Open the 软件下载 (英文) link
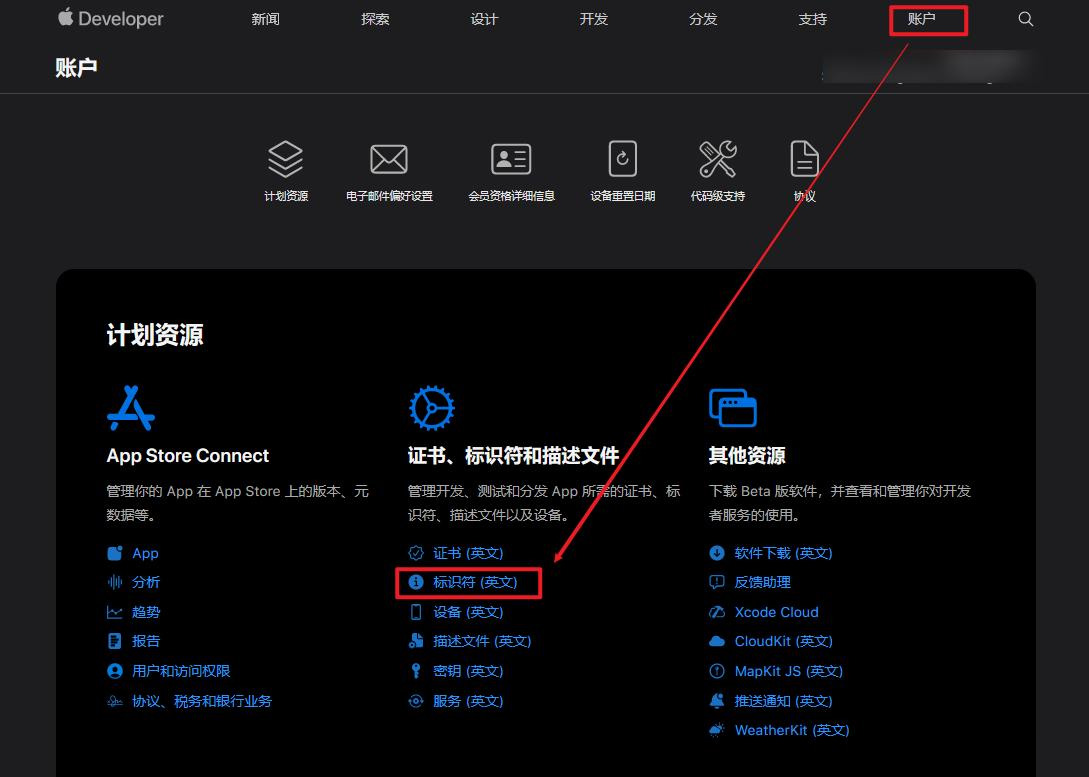The image size is (1089, 777). pyautogui.click(x=783, y=553)
